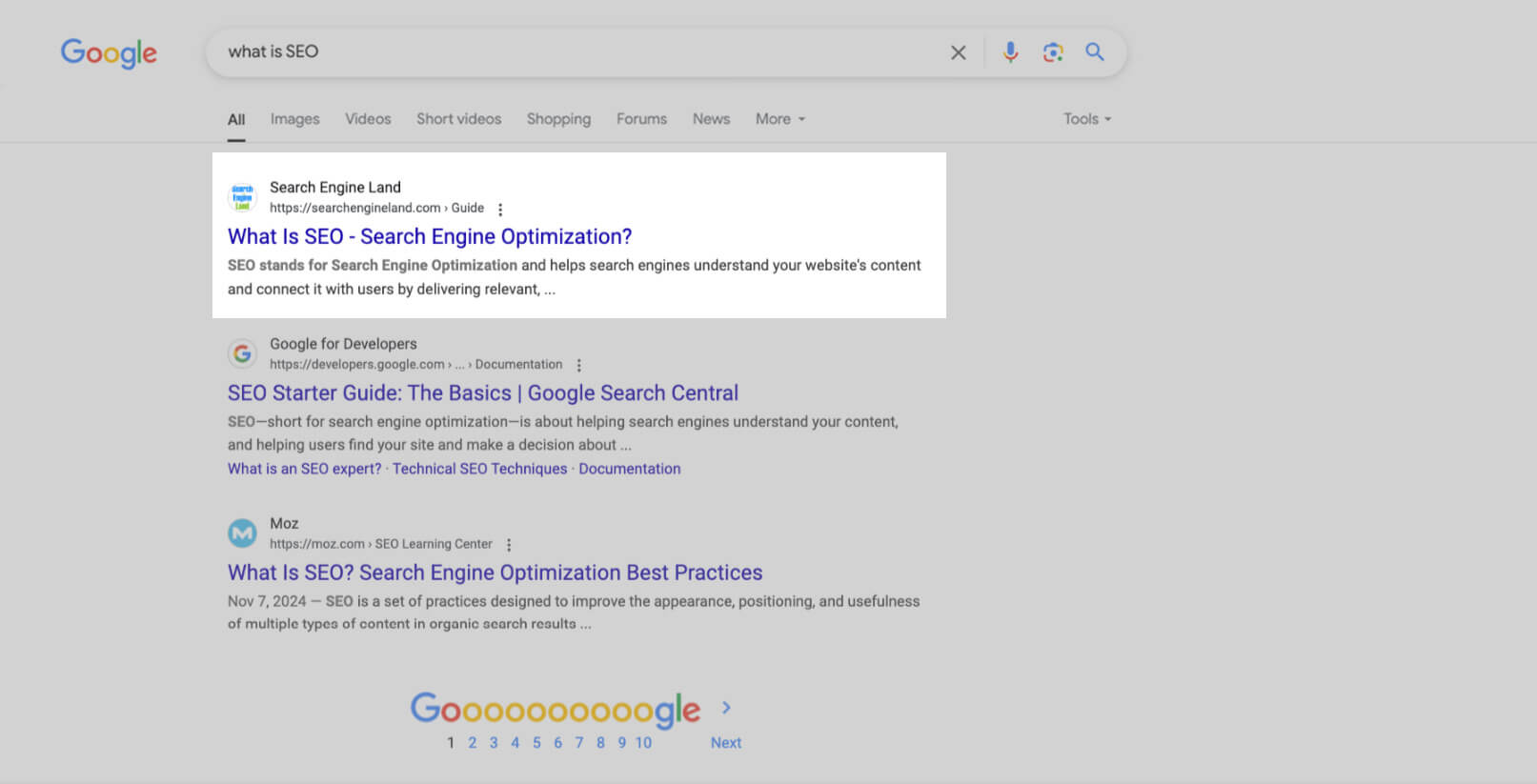
Task: Open 'What Is SEO? Search Engine Optimization Best Practices'
Action: point(495,573)
